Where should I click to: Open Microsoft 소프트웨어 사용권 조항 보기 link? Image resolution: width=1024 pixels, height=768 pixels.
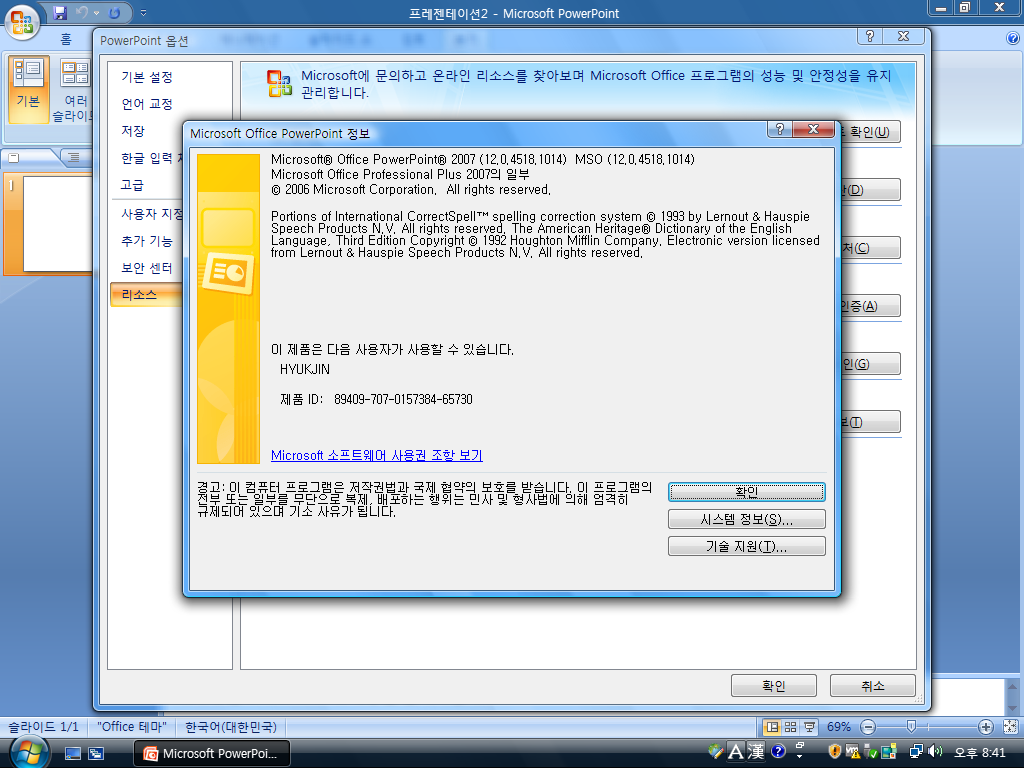pyautogui.click(x=377, y=455)
